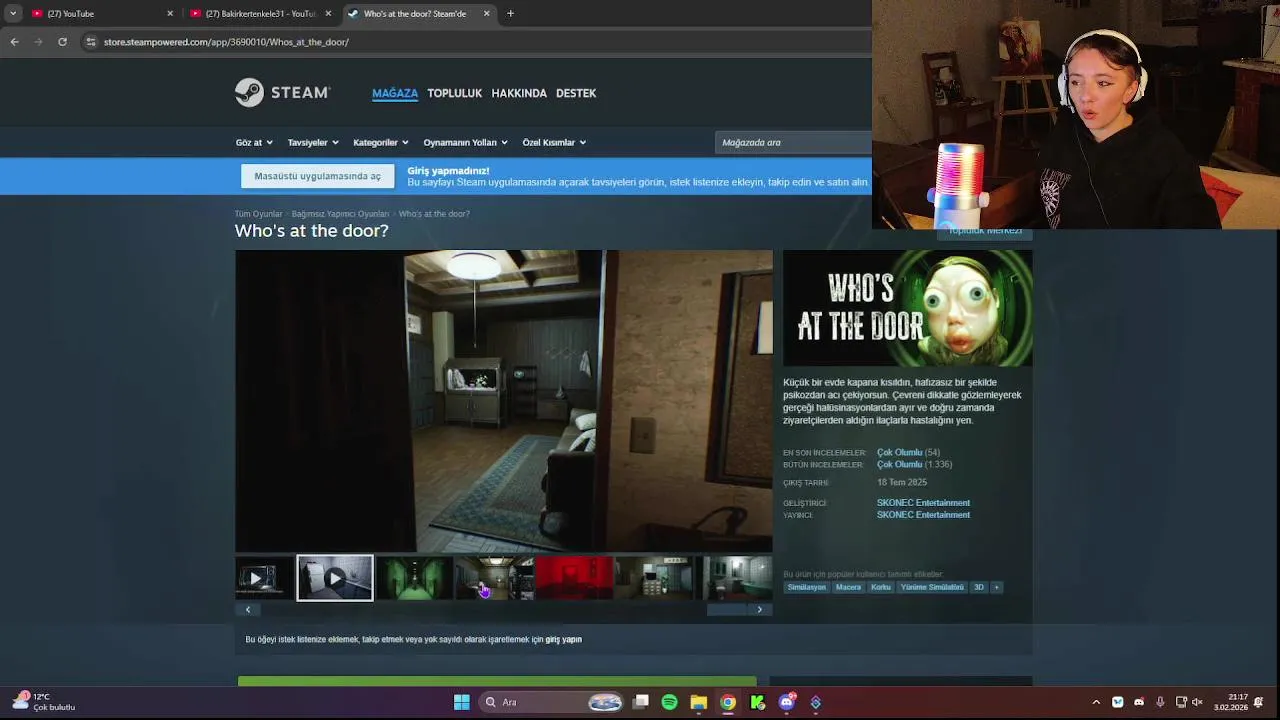Open all reviews Çok Olumlu (1.336) link

coord(914,464)
